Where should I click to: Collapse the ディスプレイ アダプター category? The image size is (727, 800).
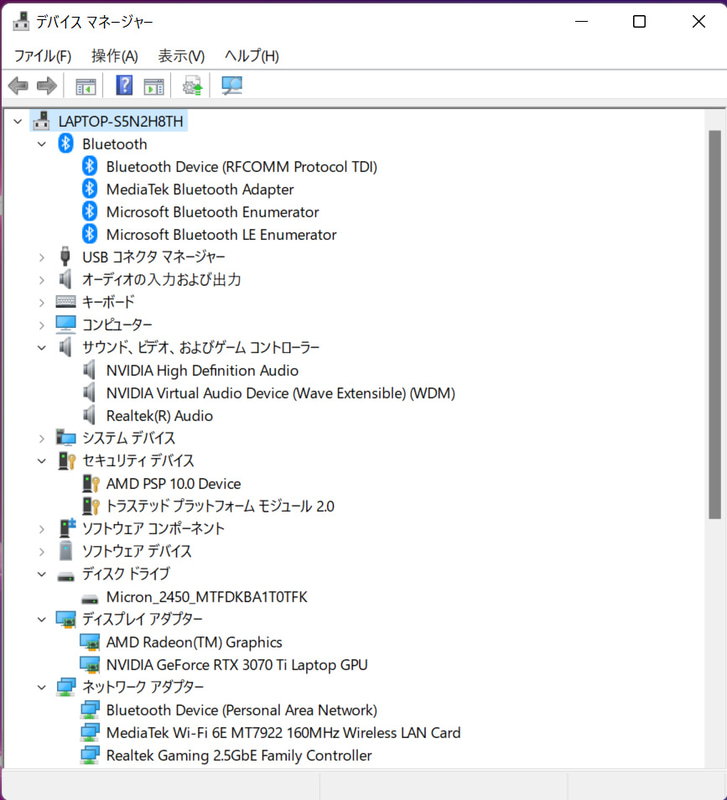tap(42, 619)
